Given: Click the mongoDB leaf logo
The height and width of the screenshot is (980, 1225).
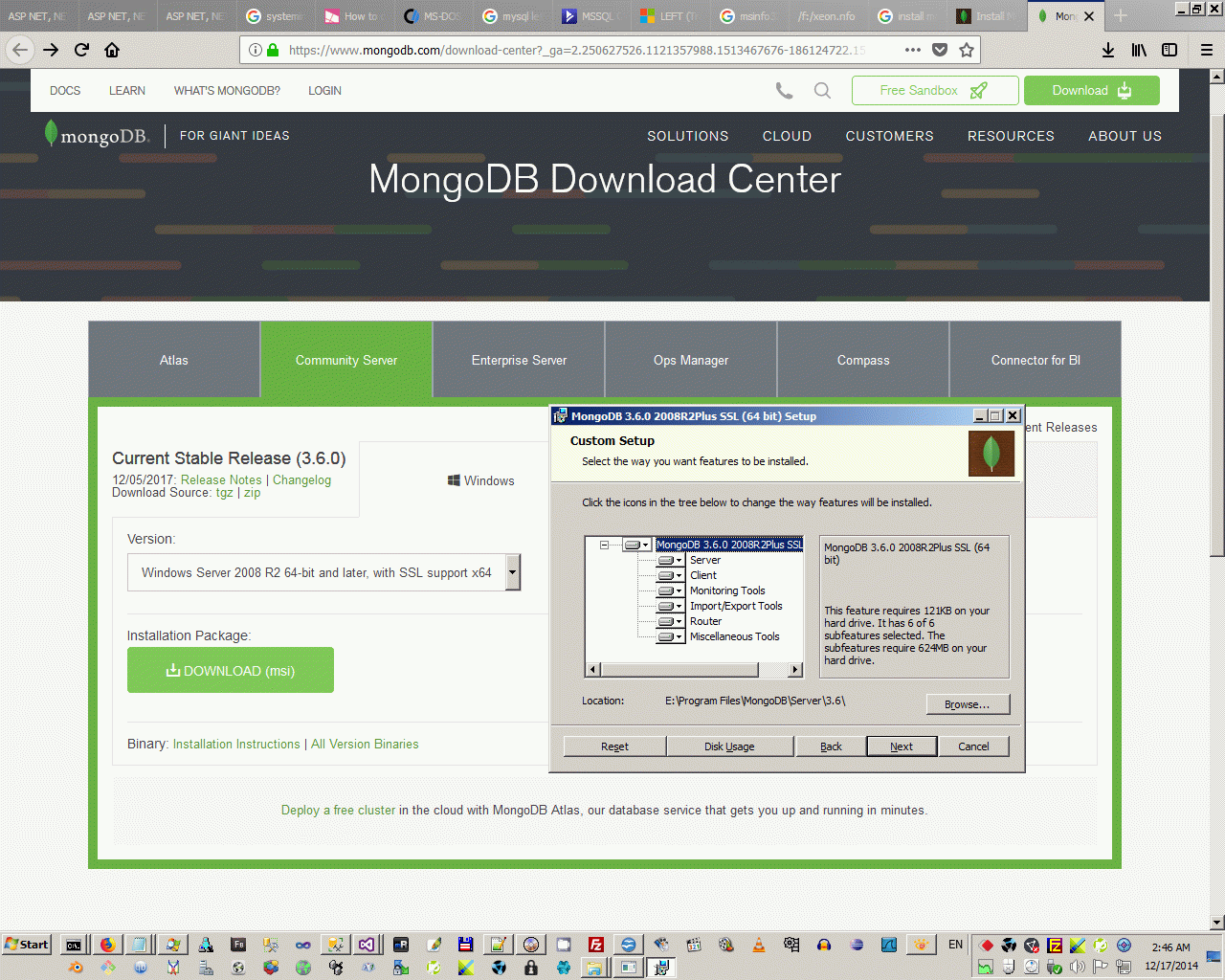Looking at the screenshot, I should pos(97,135).
